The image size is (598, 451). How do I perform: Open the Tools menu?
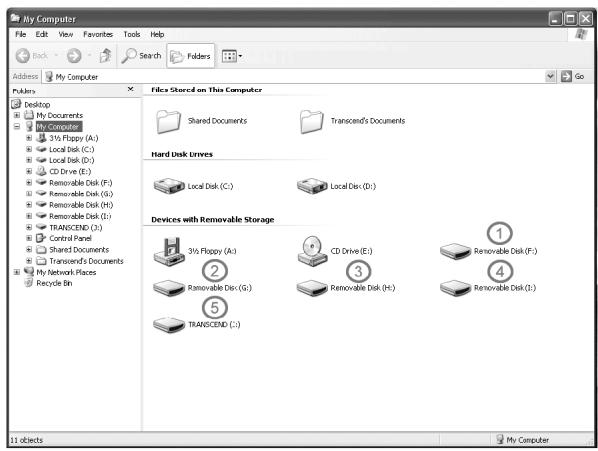pos(132,34)
